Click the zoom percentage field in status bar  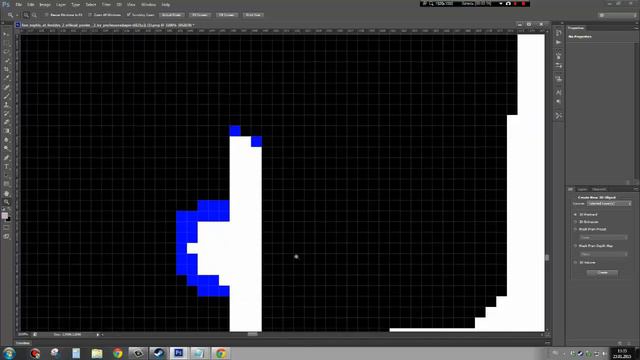click(x=24, y=335)
